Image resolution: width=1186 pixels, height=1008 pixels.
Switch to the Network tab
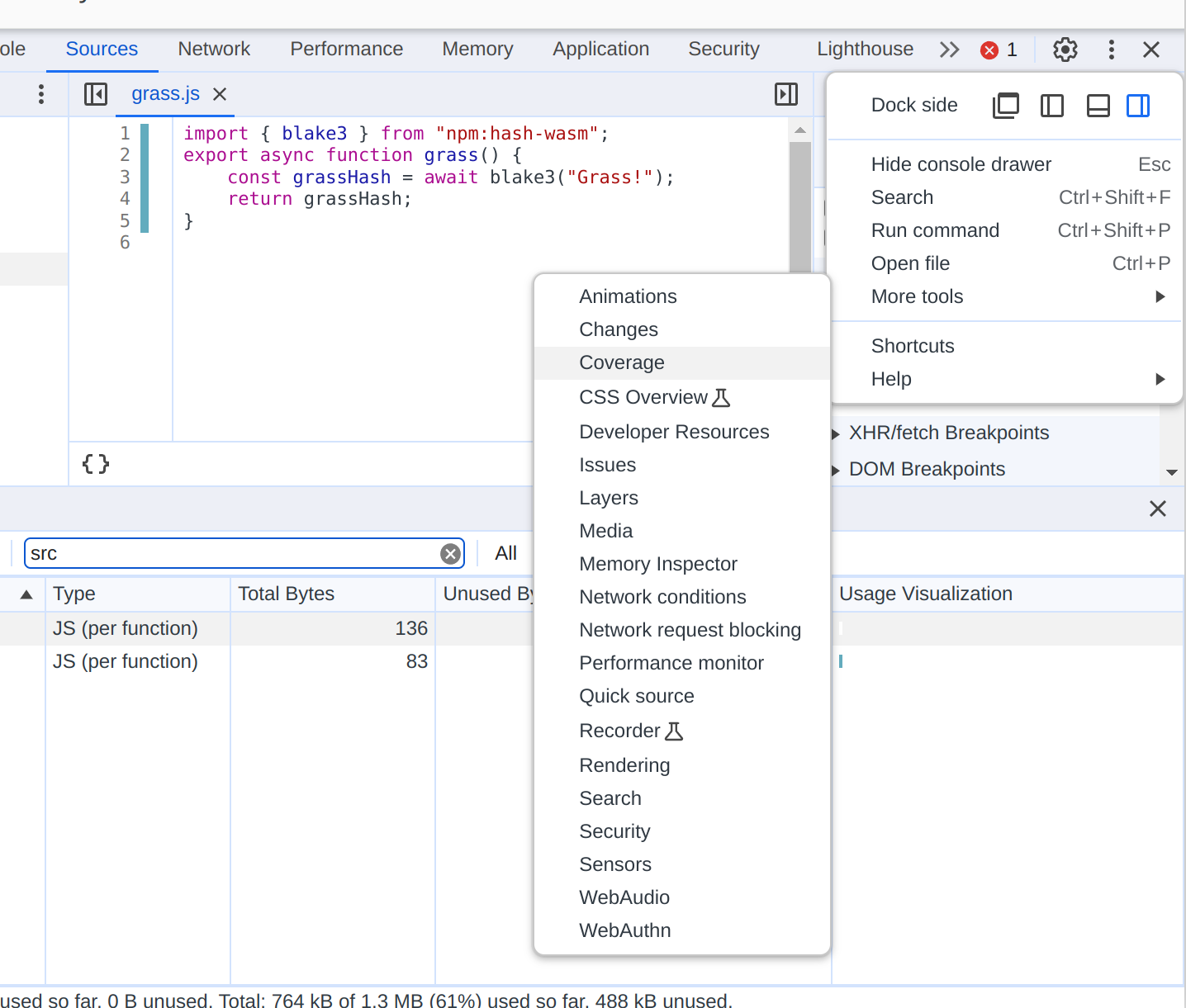point(214,50)
